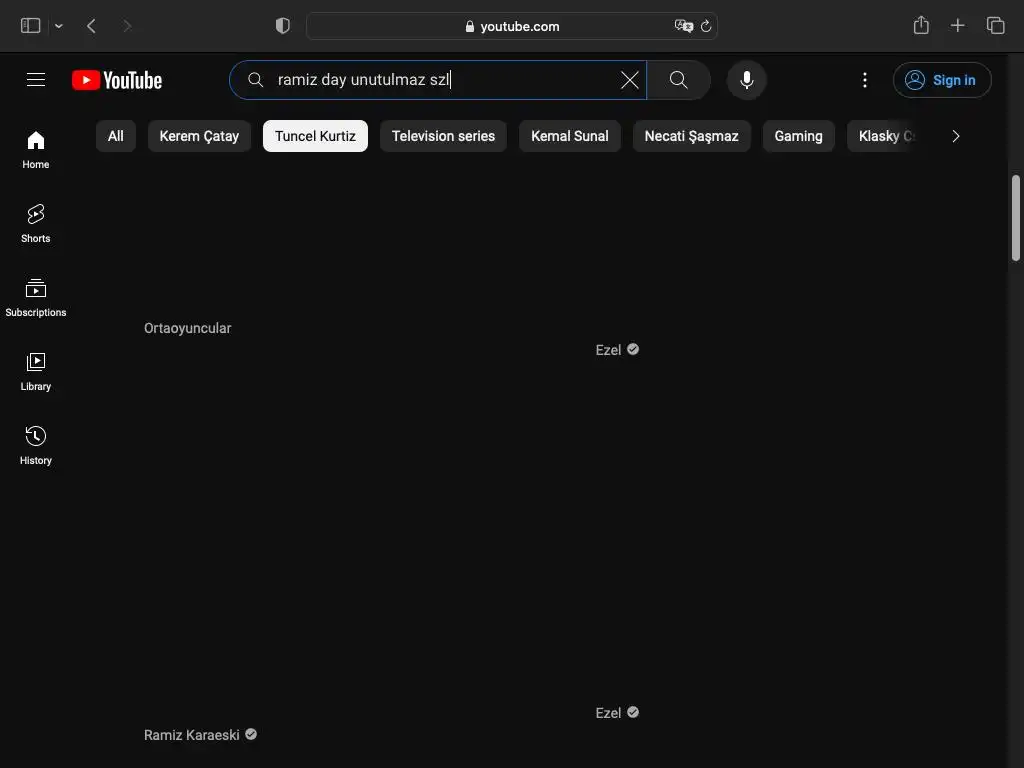Select the Television series chip
Image resolution: width=1024 pixels, height=768 pixels.
pos(443,136)
